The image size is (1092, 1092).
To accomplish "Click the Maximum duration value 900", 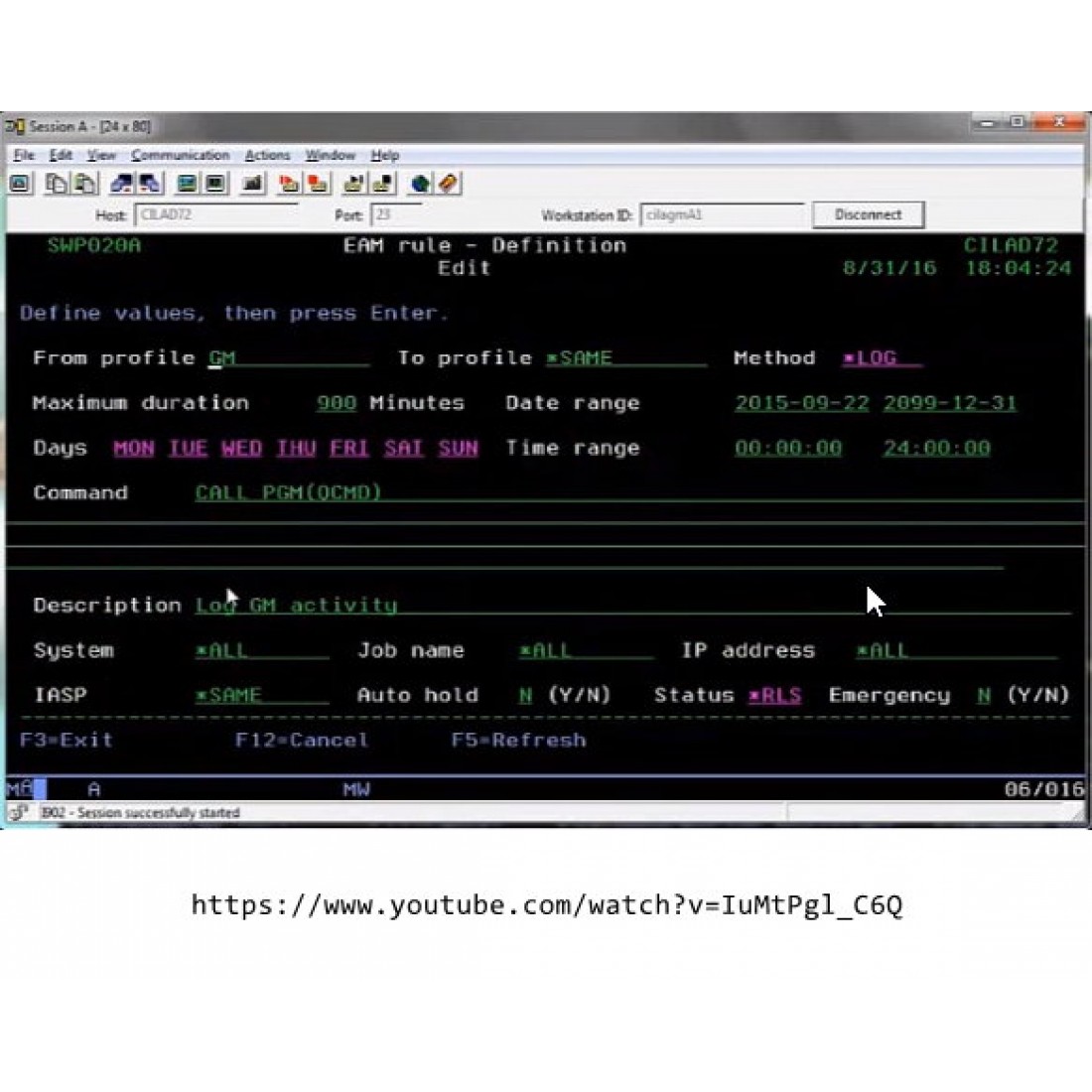I will pos(337,403).
